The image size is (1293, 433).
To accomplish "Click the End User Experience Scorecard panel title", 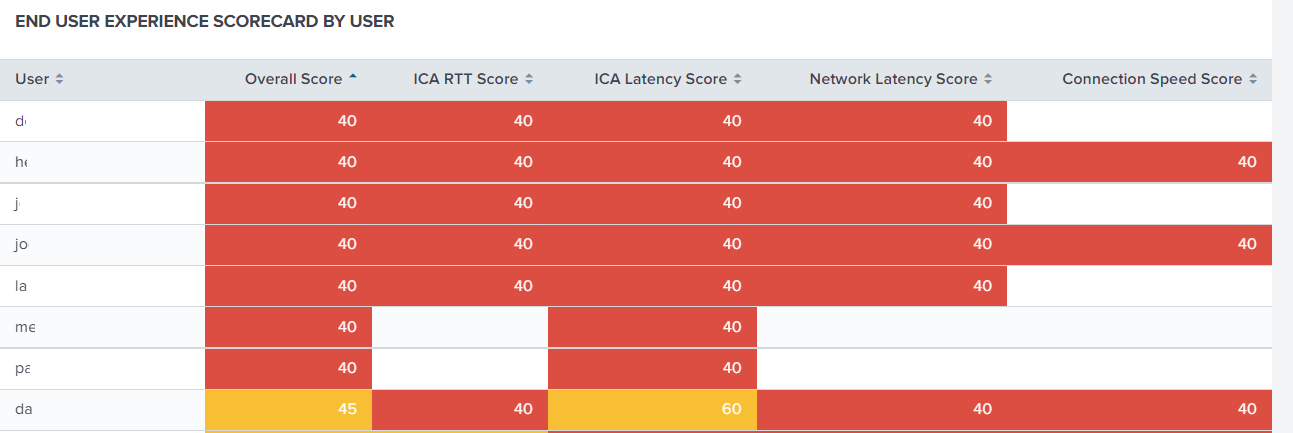I will pos(205,21).
